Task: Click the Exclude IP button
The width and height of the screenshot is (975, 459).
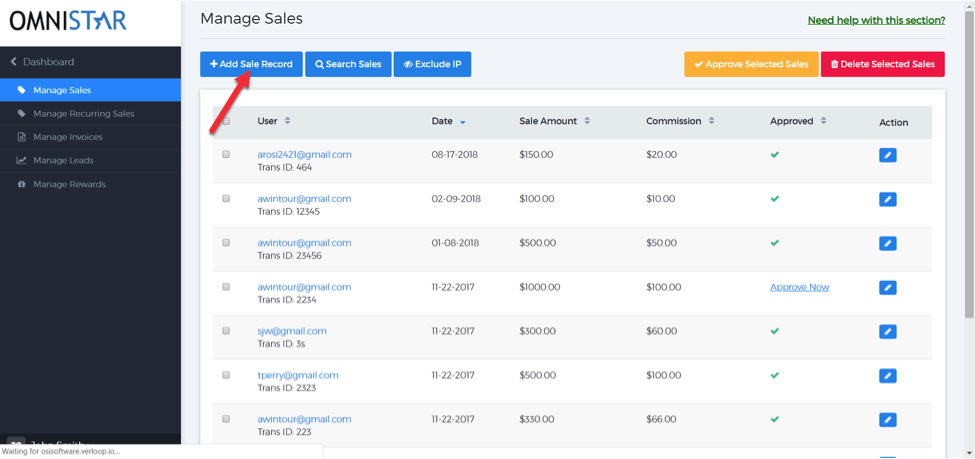Action: (x=432, y=64)
